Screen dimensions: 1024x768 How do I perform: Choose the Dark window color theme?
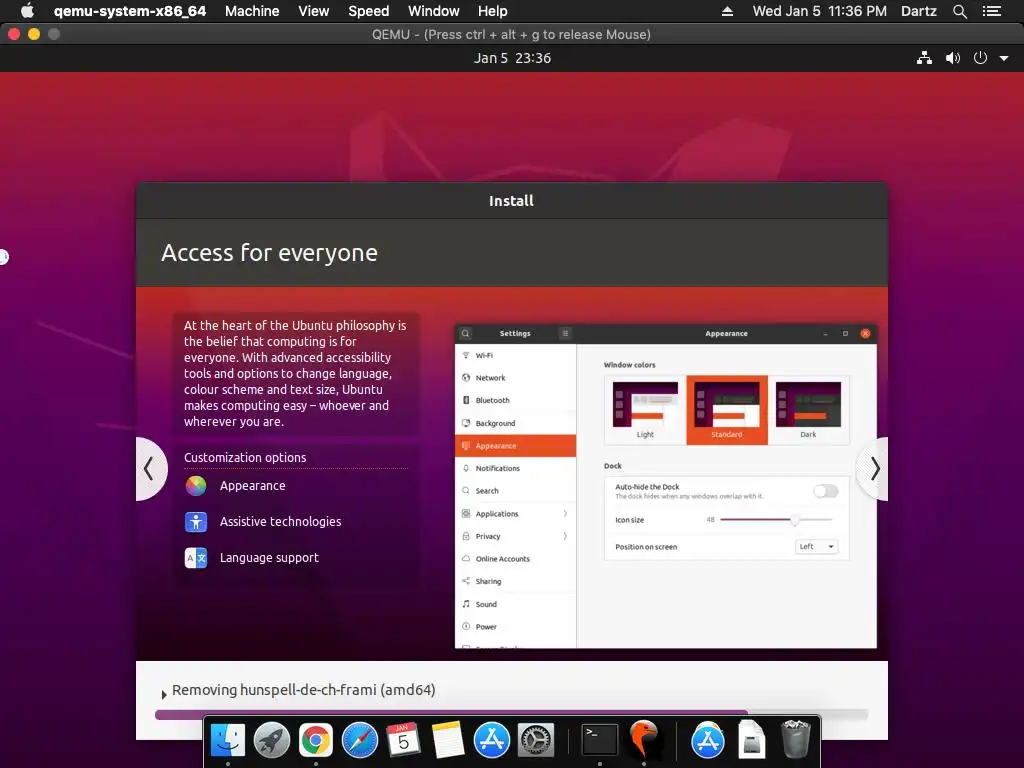[x=808, y=410]
